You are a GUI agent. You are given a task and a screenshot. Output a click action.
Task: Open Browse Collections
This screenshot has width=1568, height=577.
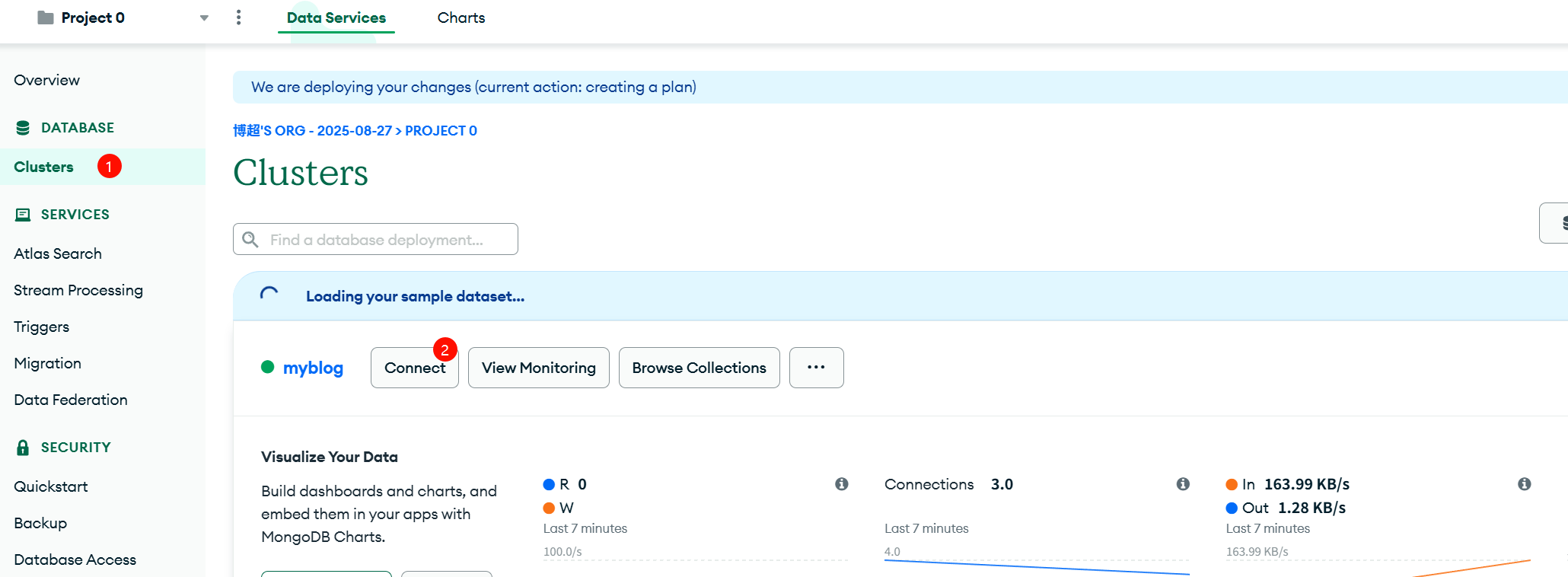(699, 368)
